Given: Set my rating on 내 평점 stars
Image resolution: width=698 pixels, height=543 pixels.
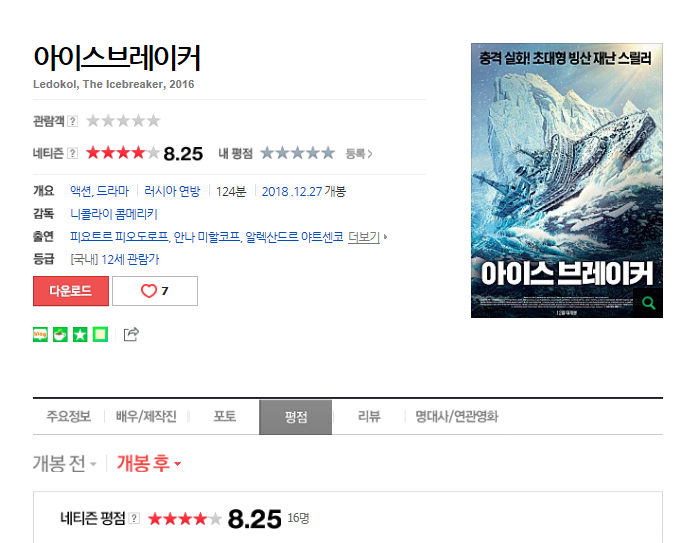Looking at the screenshot, I should (297, 153).
